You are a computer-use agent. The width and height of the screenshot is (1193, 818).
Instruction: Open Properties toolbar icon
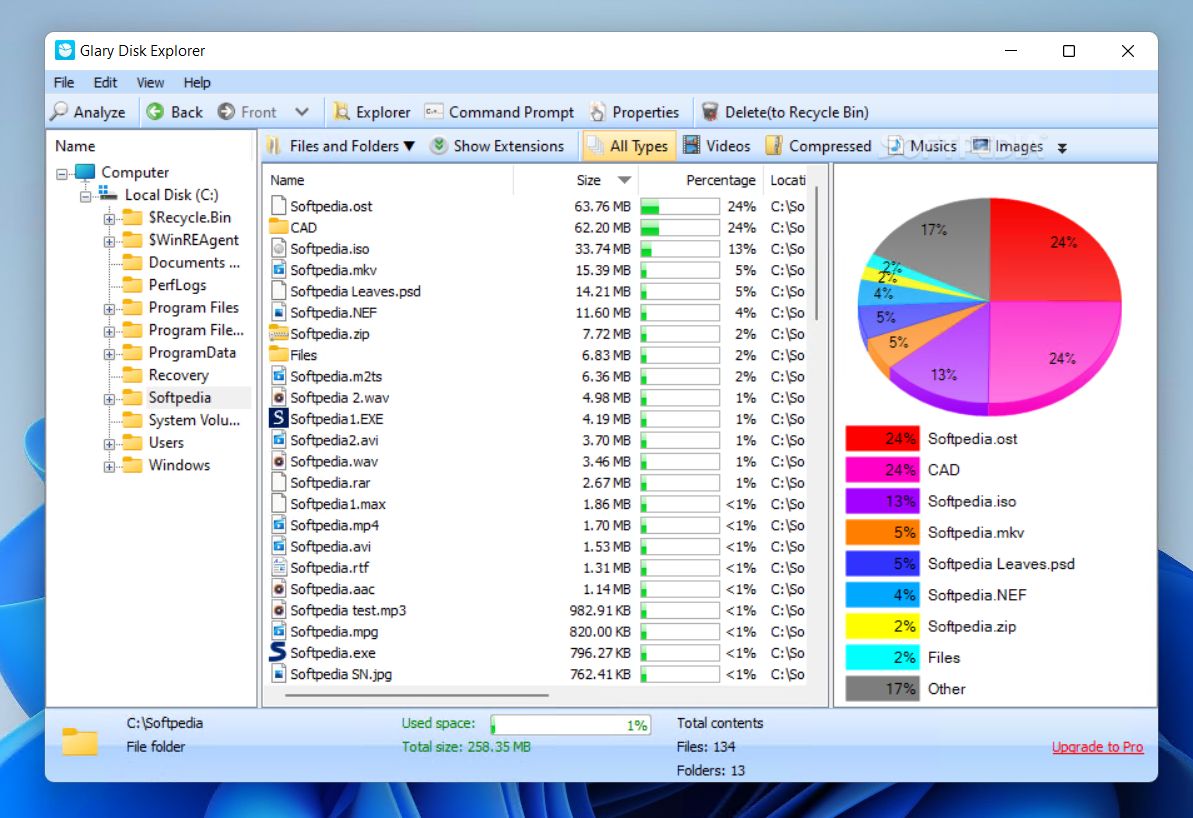pyautogui.click(x=597, y=112)
